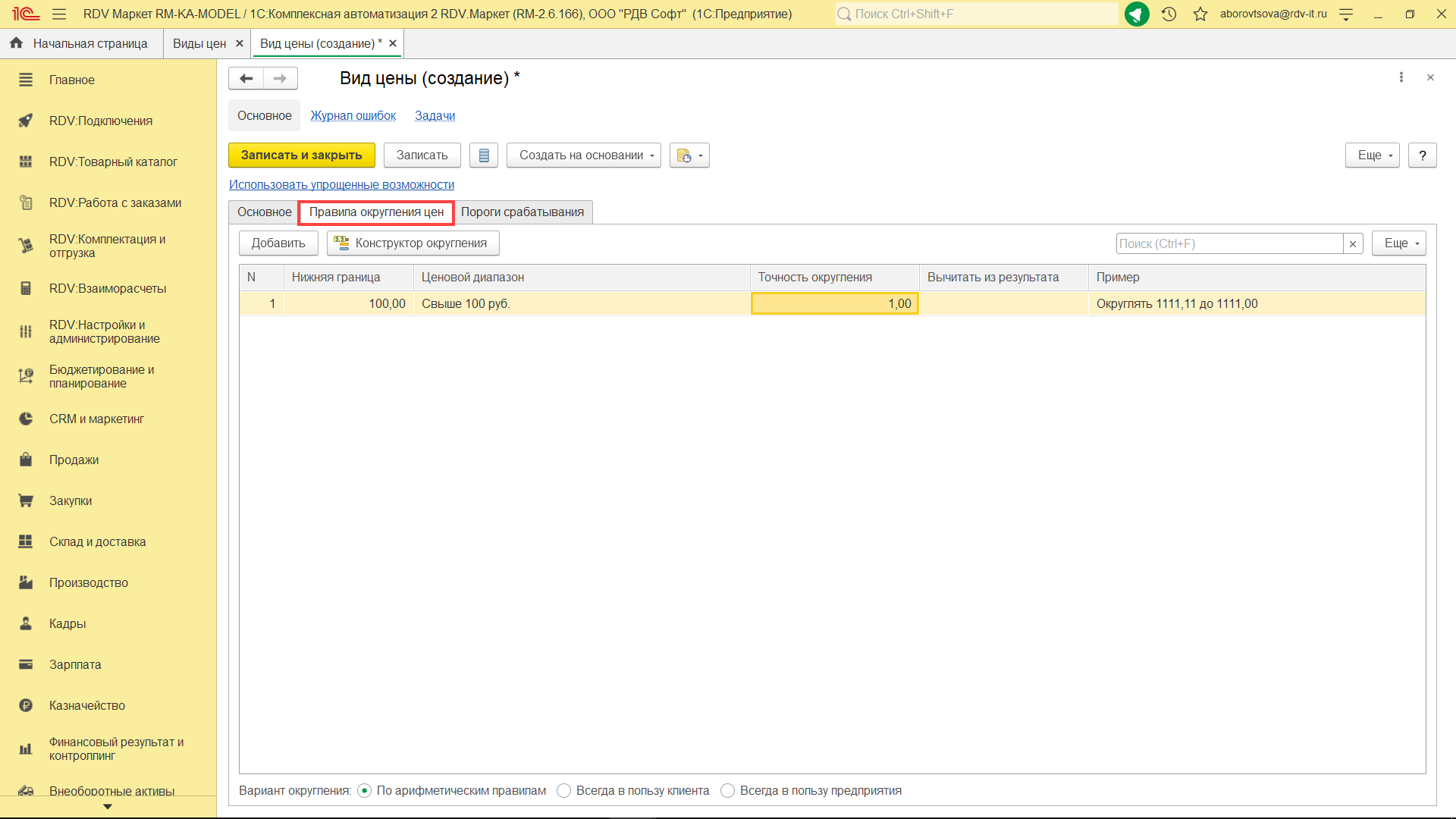Click the favorites star icon

pos(1200,14)
